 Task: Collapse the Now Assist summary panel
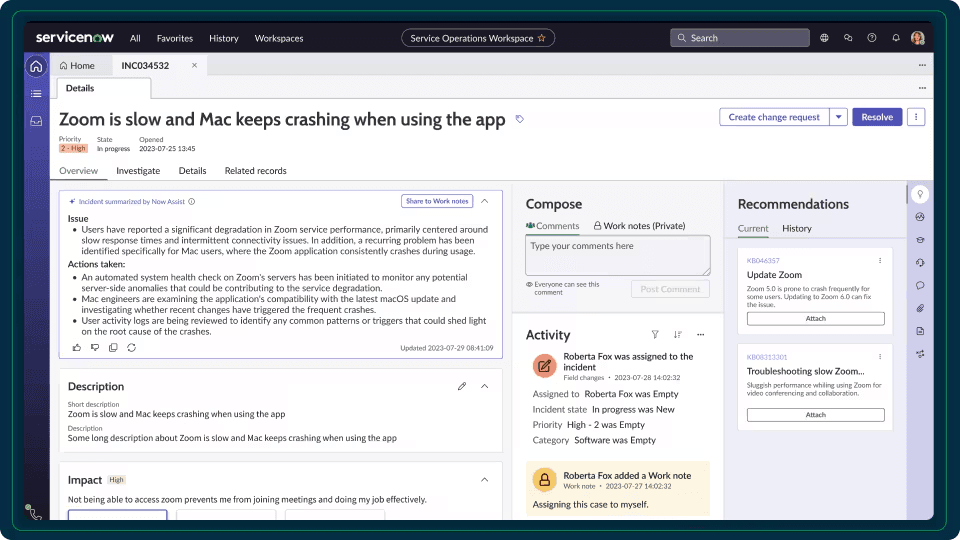coord(485,201)
